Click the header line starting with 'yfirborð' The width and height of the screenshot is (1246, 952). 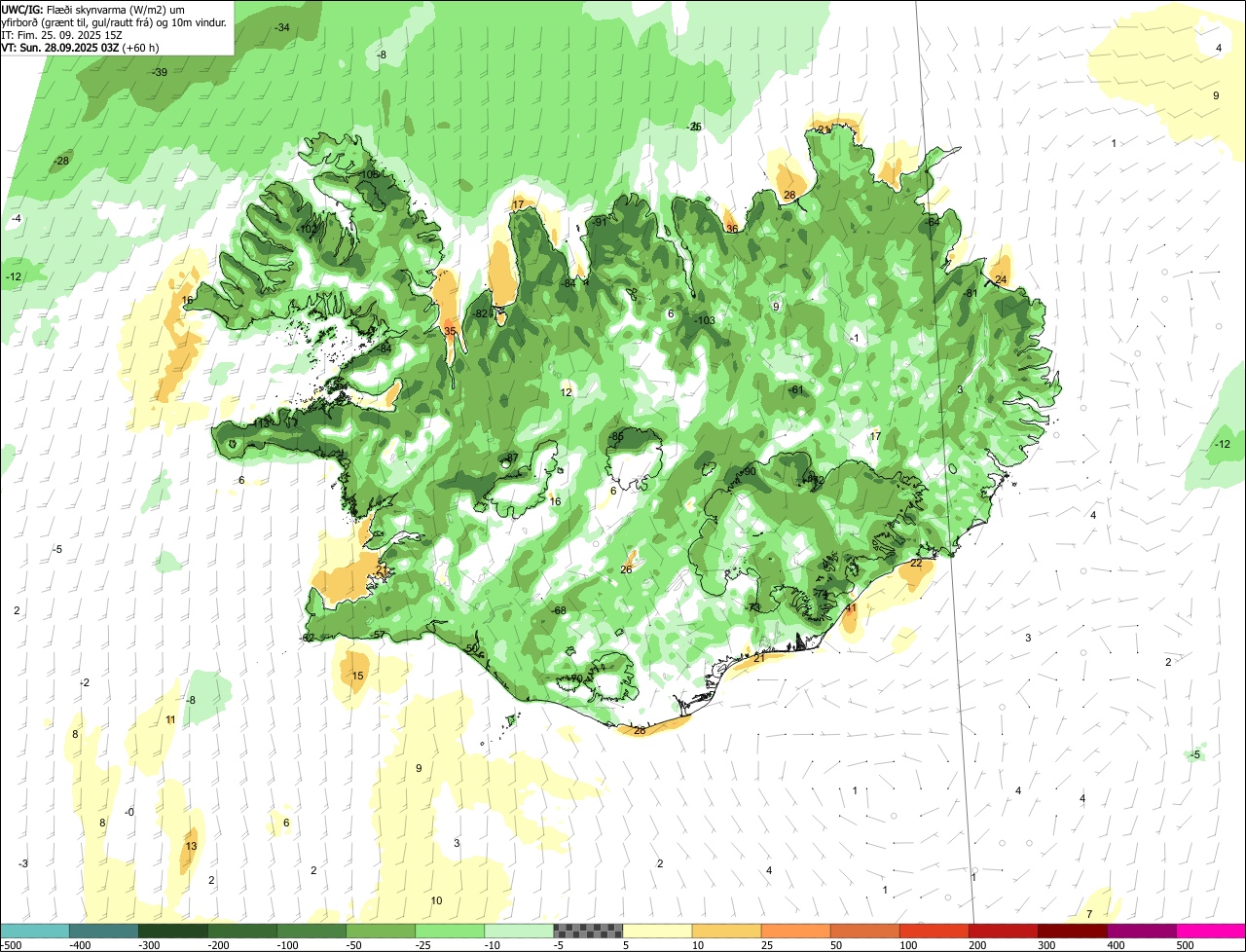pos(115,21)
